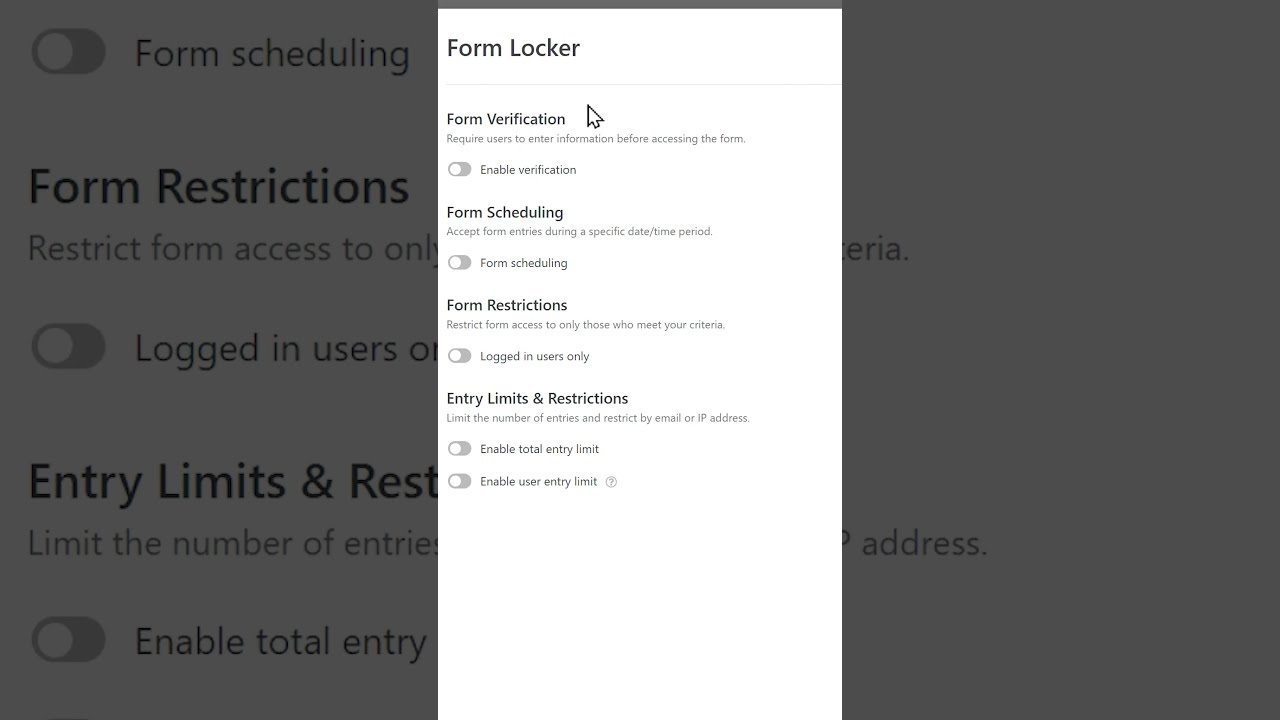Click the Form Restrictions heading in center panel

tap(507, 305)
